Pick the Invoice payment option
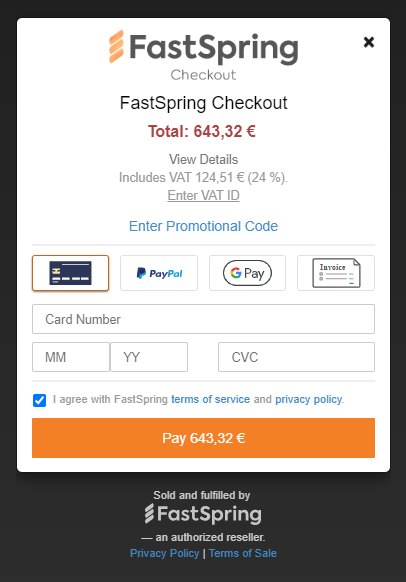The image size is (406, 582). point(336,273)
